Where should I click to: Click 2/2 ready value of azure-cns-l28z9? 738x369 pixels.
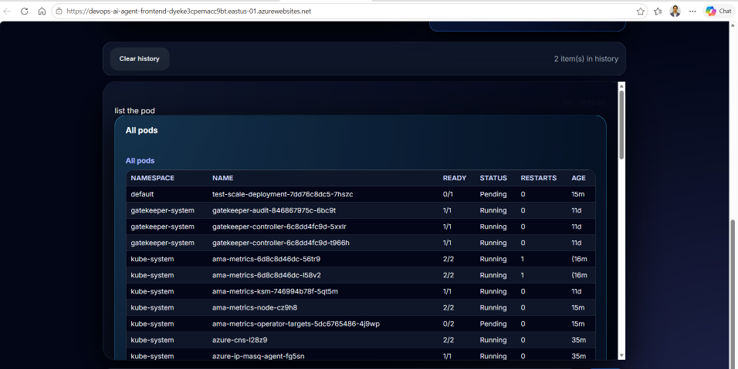pyautogui.click(x=449, y=340)
